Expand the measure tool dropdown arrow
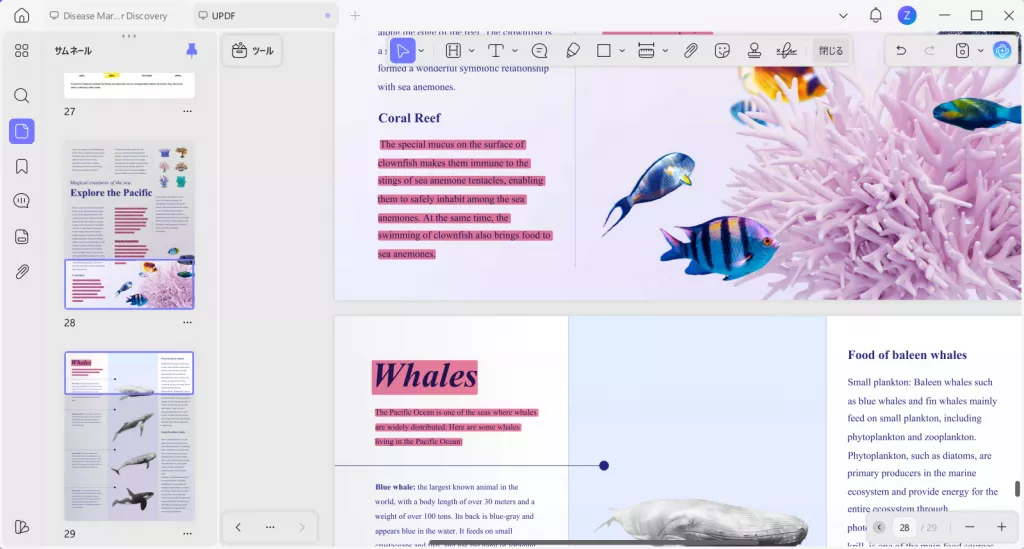Screen dimensions: 1024x549 (x=665, y=50)
